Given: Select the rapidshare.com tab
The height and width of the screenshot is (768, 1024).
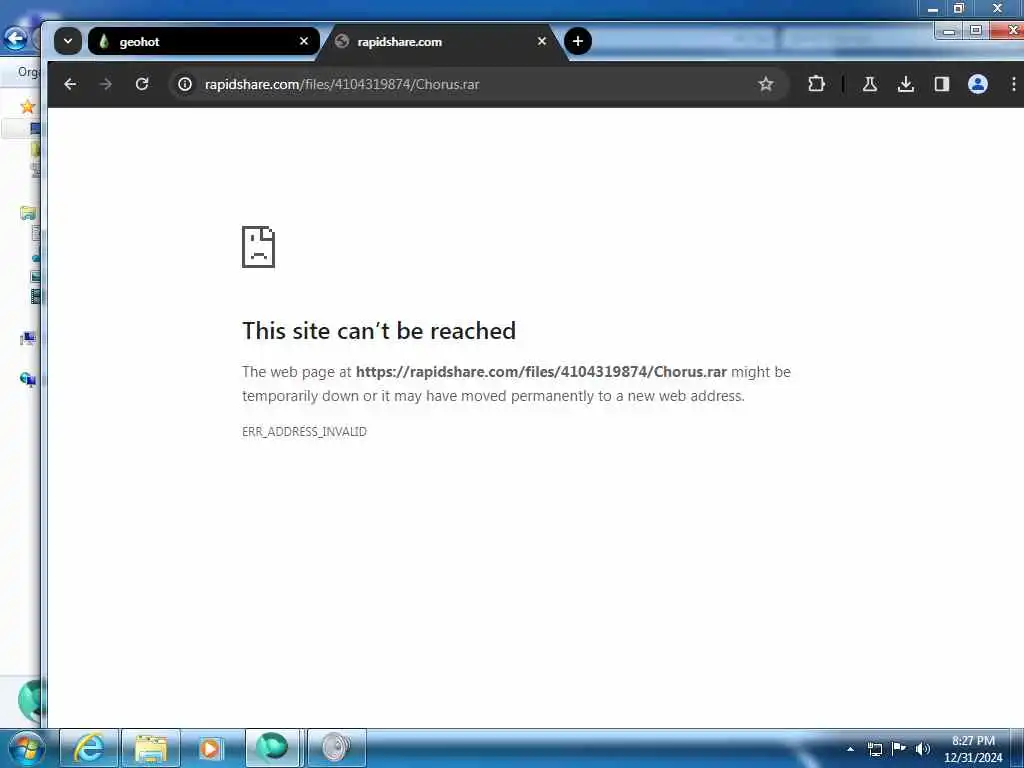Looking at the screenshot, I should pyautogui.click(x=441, y=41).
